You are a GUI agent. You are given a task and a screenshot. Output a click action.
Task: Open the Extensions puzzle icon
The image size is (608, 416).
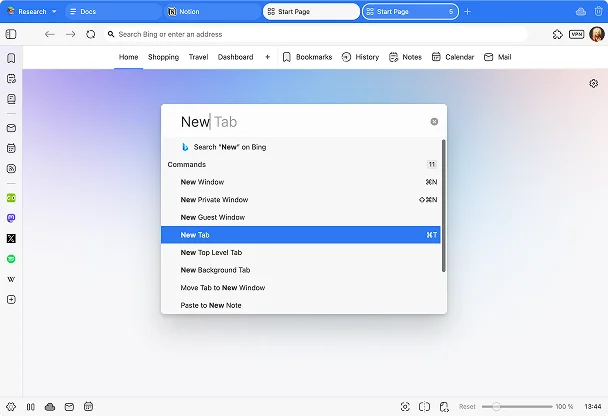click(557, 34)
